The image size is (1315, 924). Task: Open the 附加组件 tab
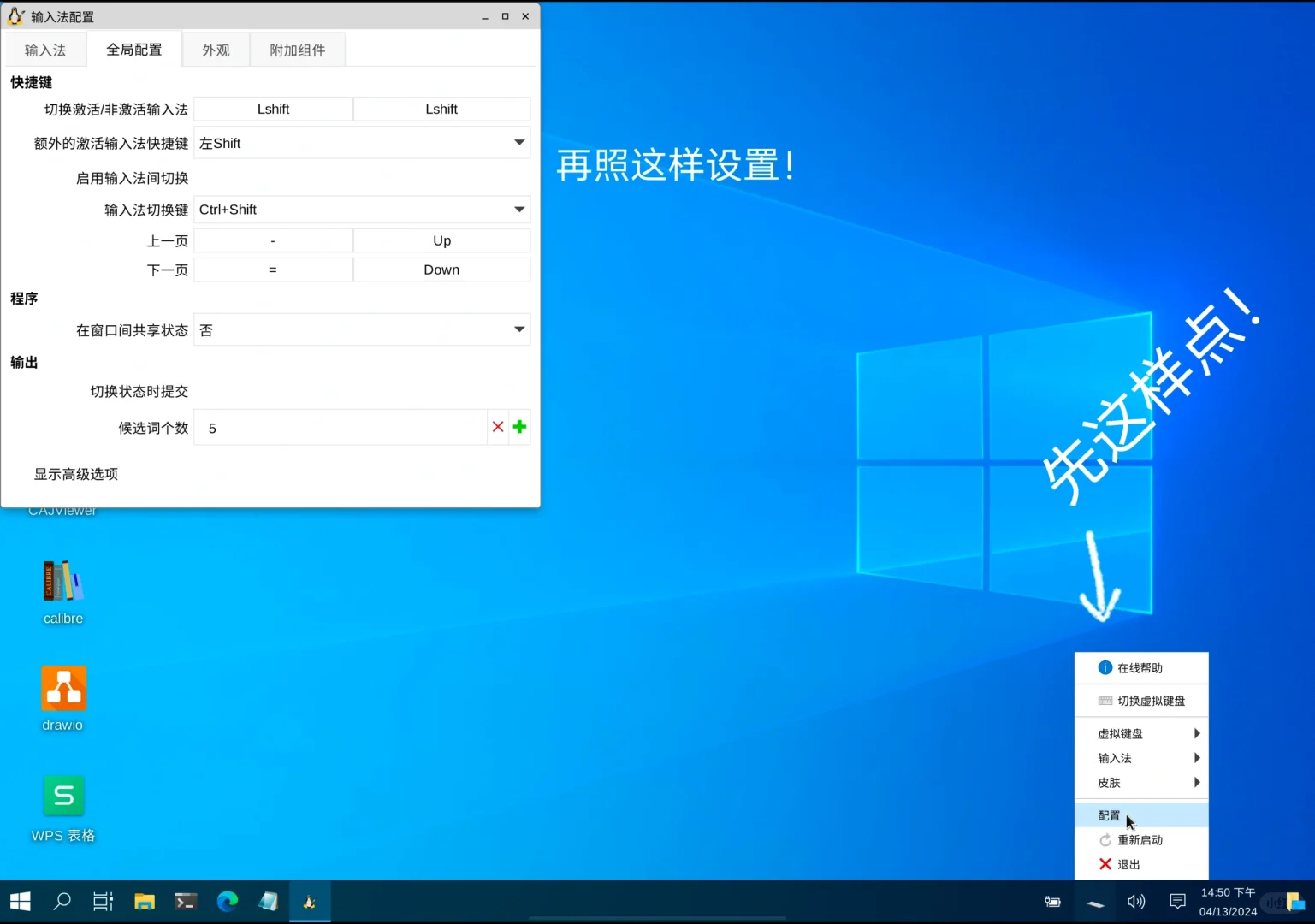coord(298,50)
